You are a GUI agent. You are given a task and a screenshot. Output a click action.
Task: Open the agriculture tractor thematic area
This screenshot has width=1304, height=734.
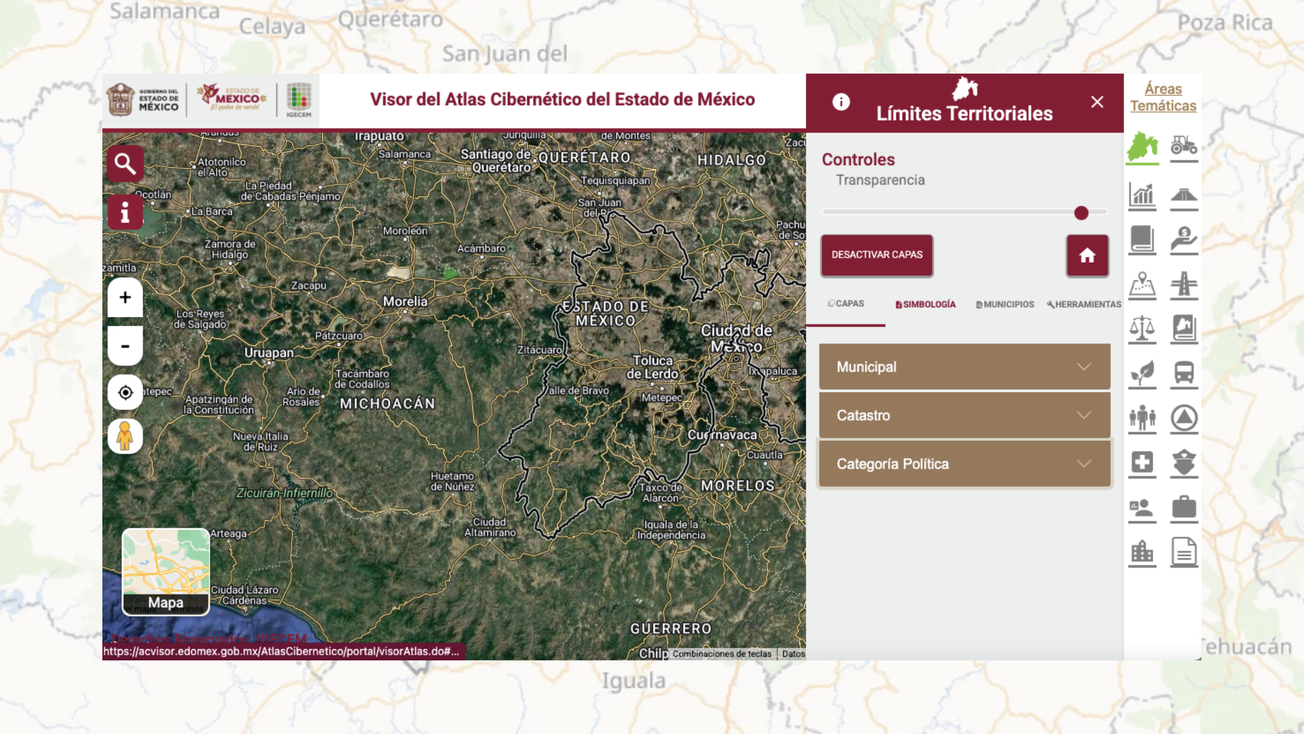click(1184, 145)
